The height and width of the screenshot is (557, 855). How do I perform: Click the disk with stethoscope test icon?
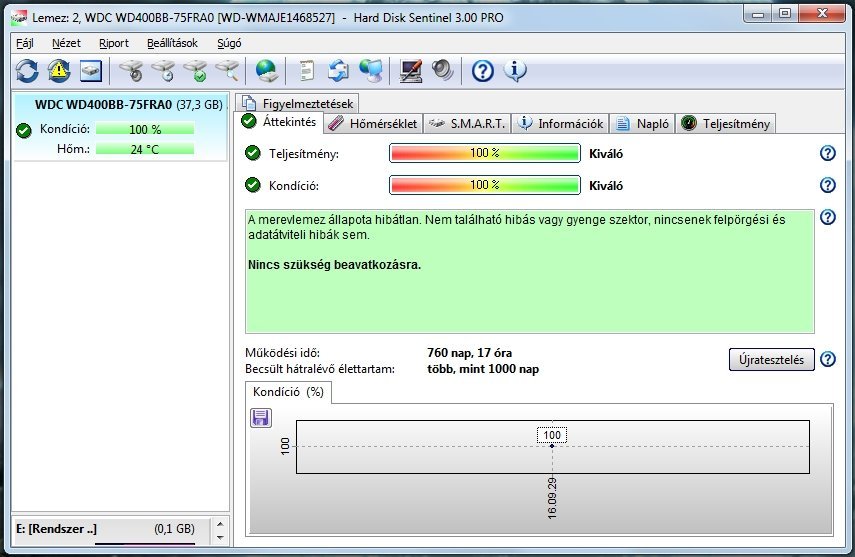[x=131, y=71]
